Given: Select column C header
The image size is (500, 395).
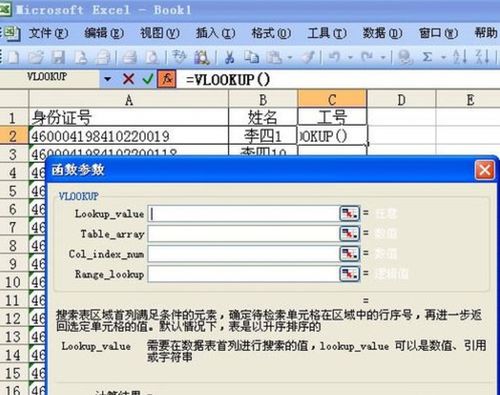Looking at the screenshot, I should [x=332, y=100].
